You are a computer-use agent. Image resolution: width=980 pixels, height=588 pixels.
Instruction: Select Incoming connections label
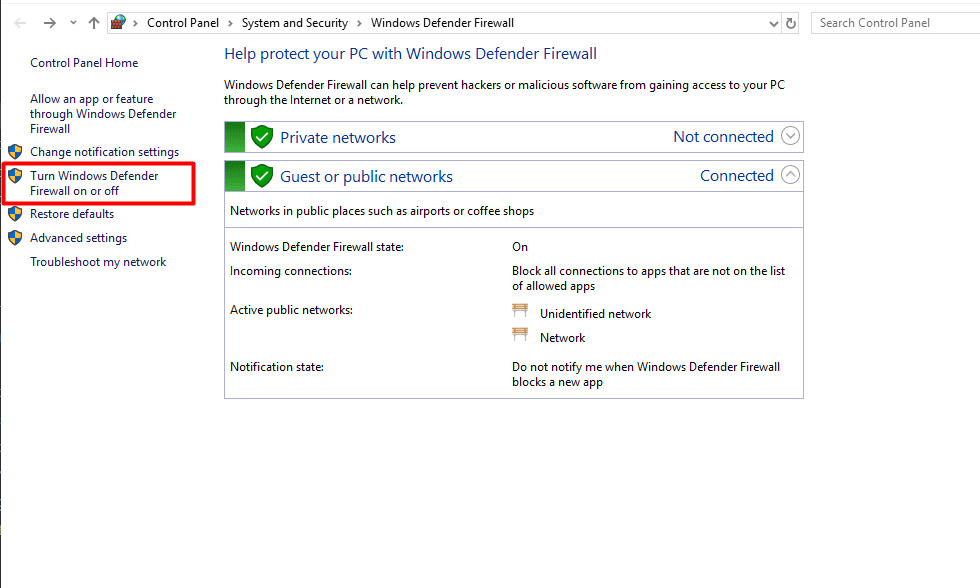(291, 271)
